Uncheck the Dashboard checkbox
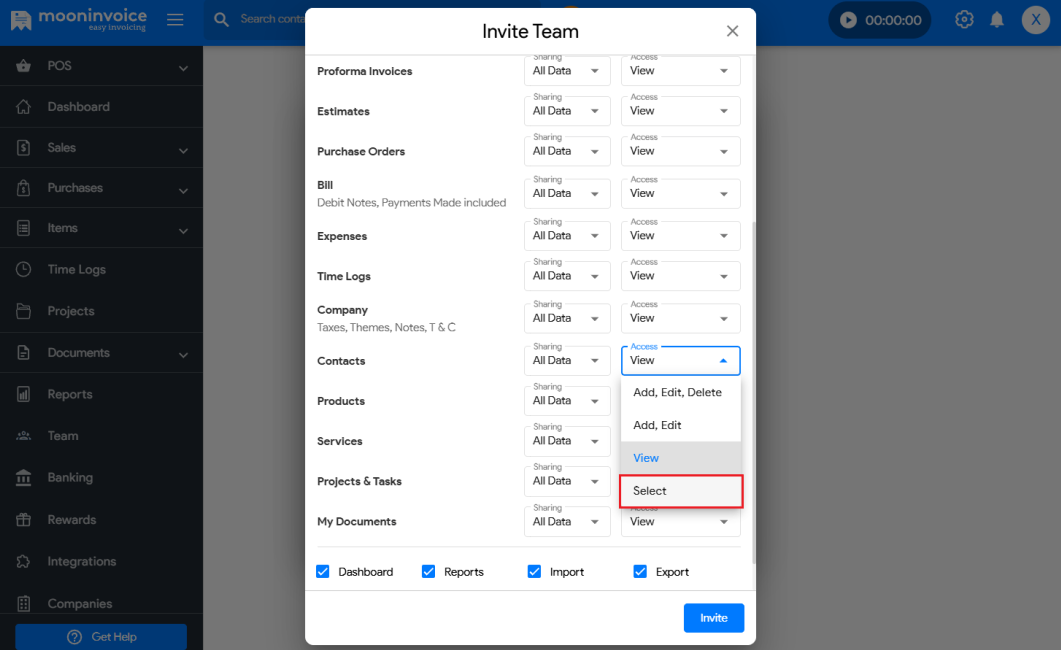The height and width of the screenshot is (650, 1061). tap(323, 572)
